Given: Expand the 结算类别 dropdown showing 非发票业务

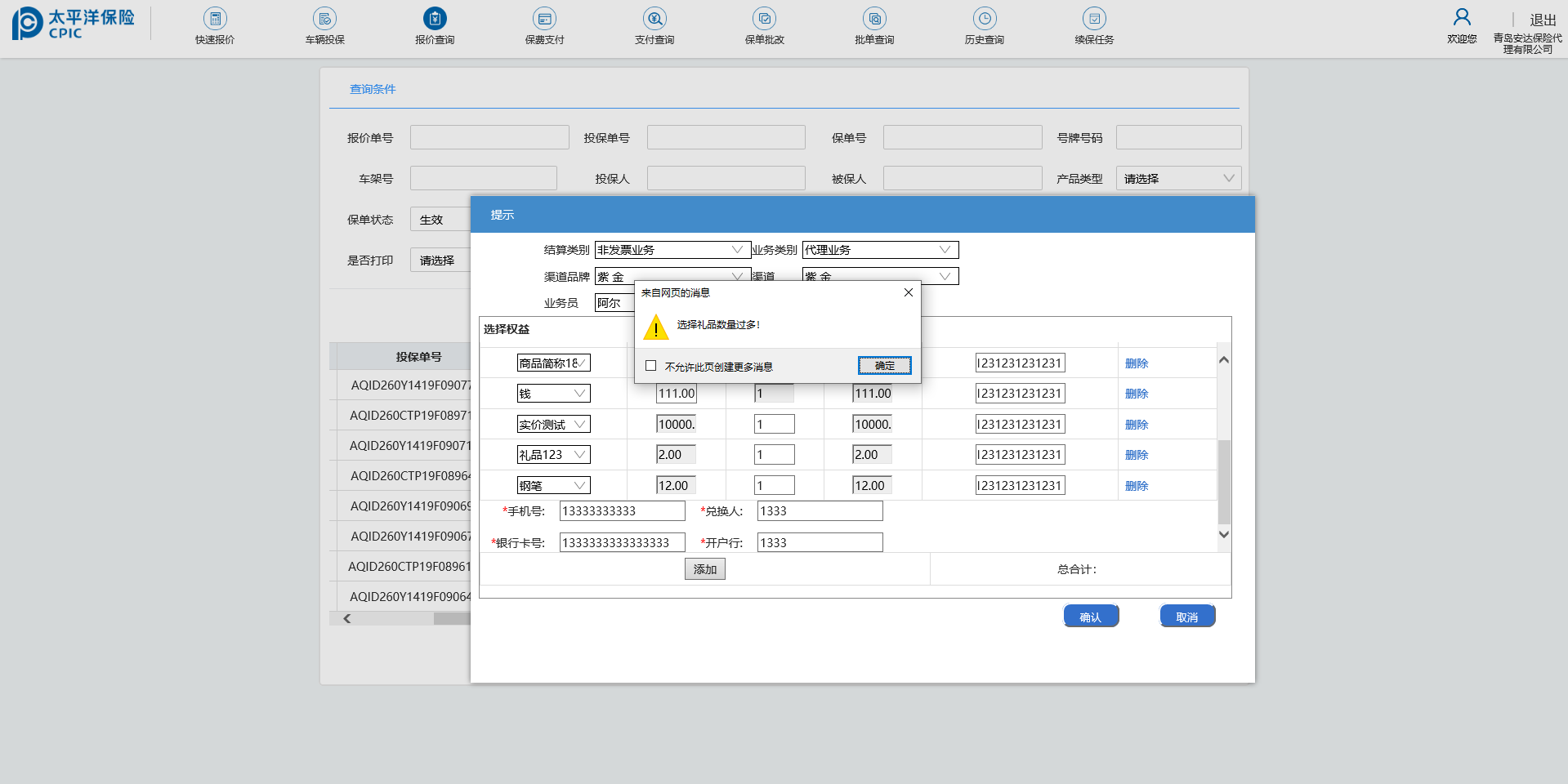Looking at the screenshot, I should 672,250.
